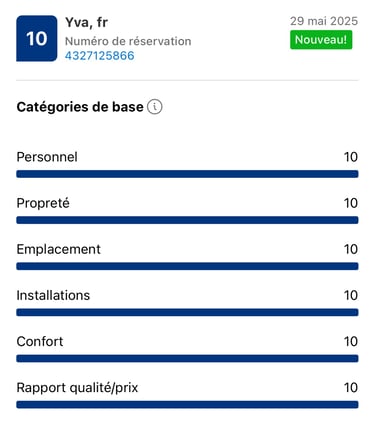Click the Rapport qualité/prix rating bar
Screen dimensions: 375x431
pyautogui.click(x=187, y=405)
